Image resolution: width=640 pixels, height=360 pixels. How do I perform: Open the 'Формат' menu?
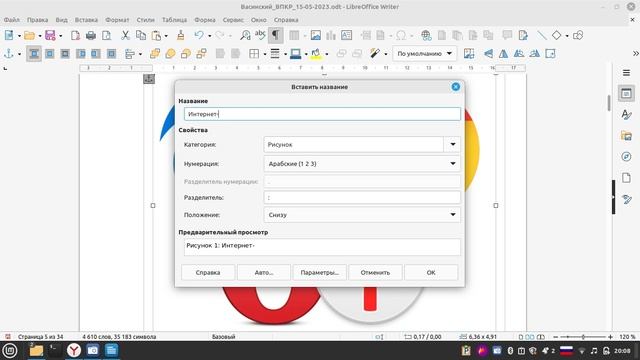pos(117,20)
